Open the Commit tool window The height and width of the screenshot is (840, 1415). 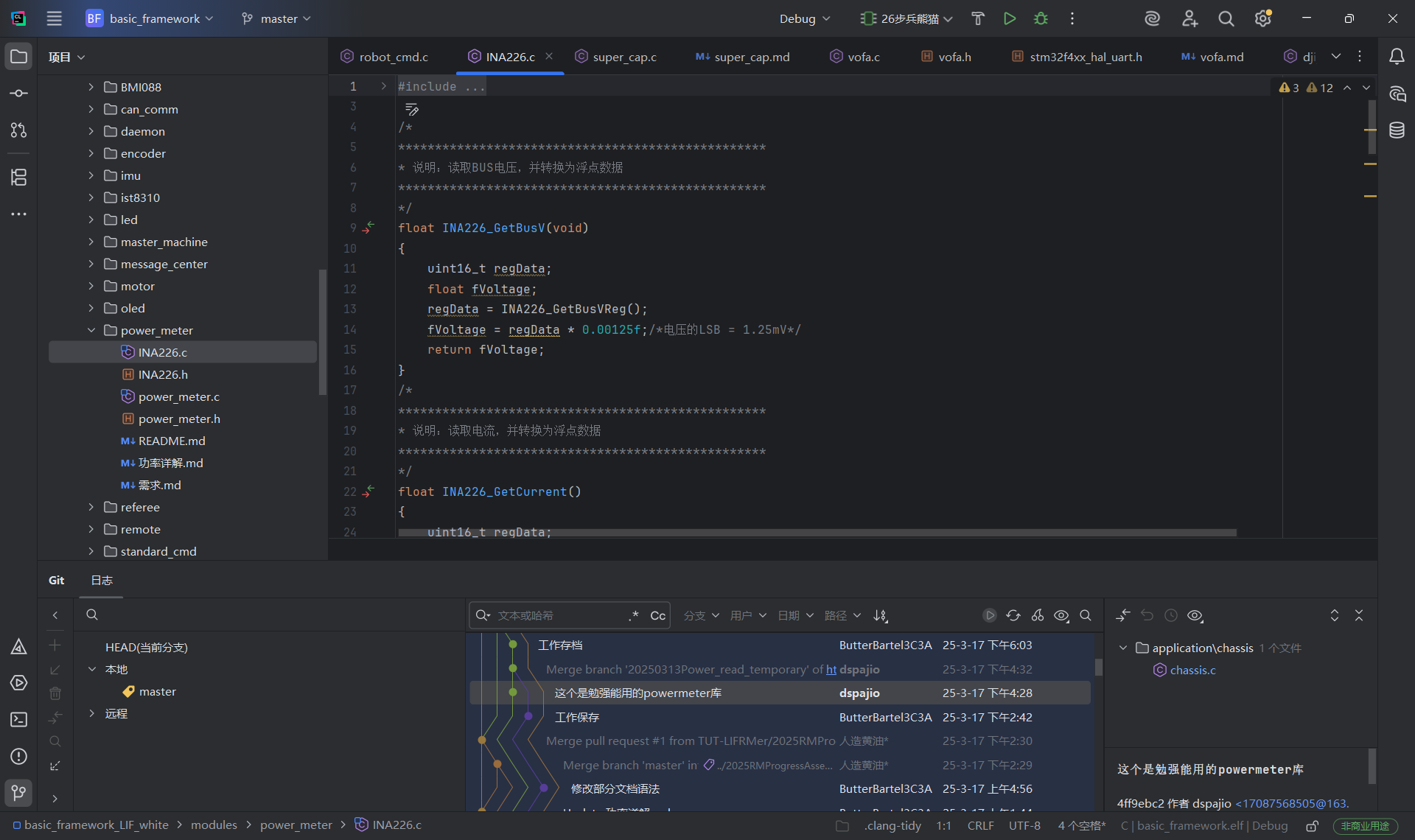pos(19,94)
